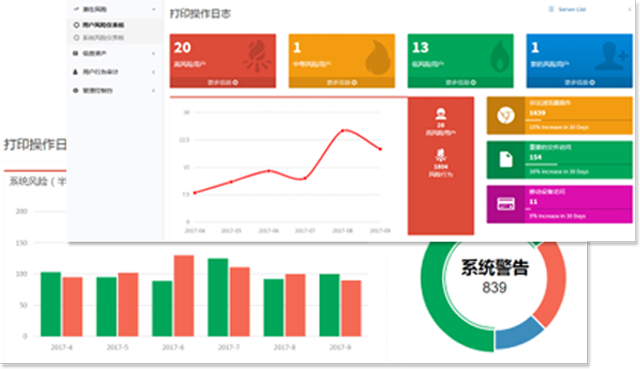
Task: Click the user avatar icon in red panel
Action: [441, 113]
